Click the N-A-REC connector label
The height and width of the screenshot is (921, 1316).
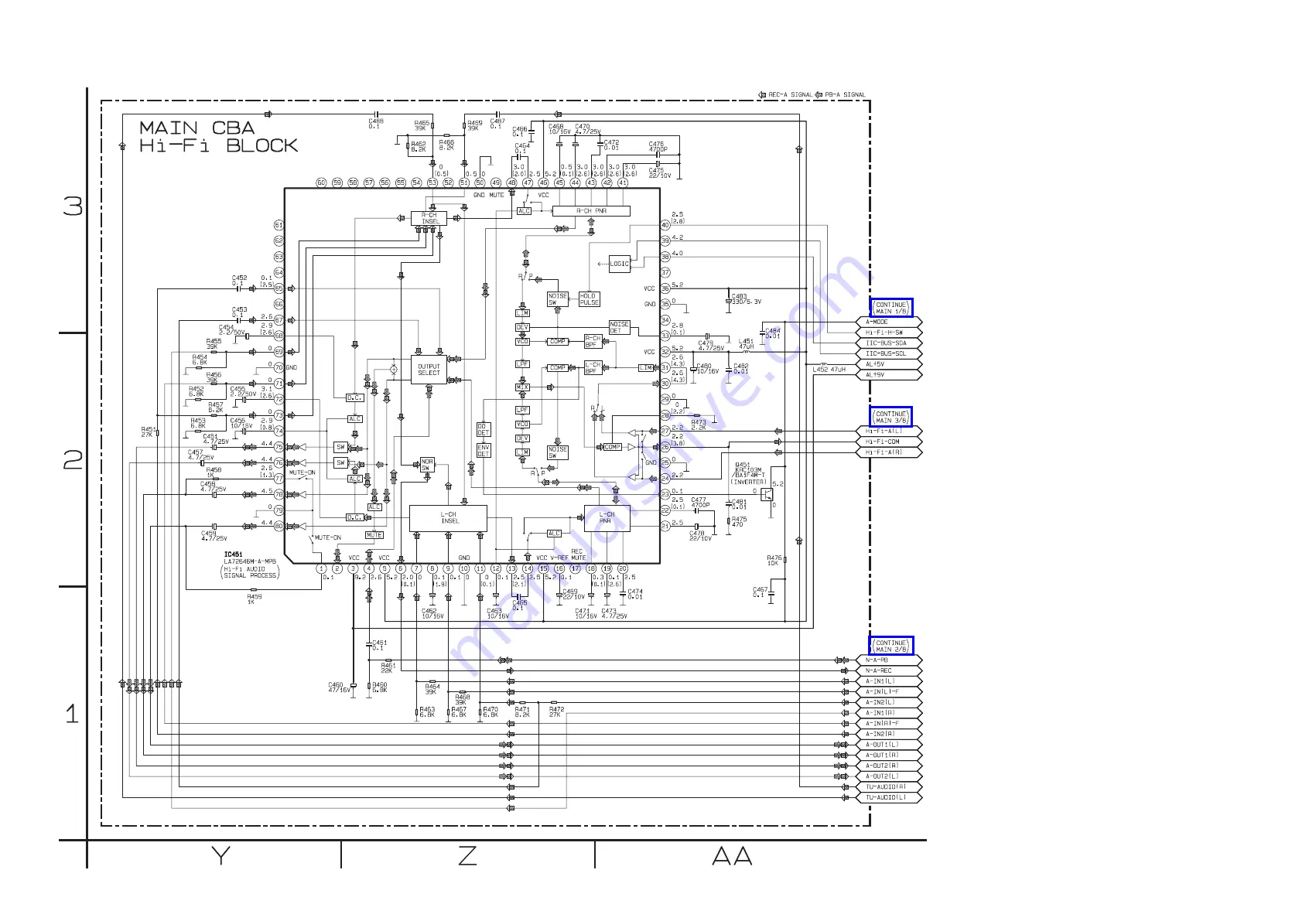point(889,671)
